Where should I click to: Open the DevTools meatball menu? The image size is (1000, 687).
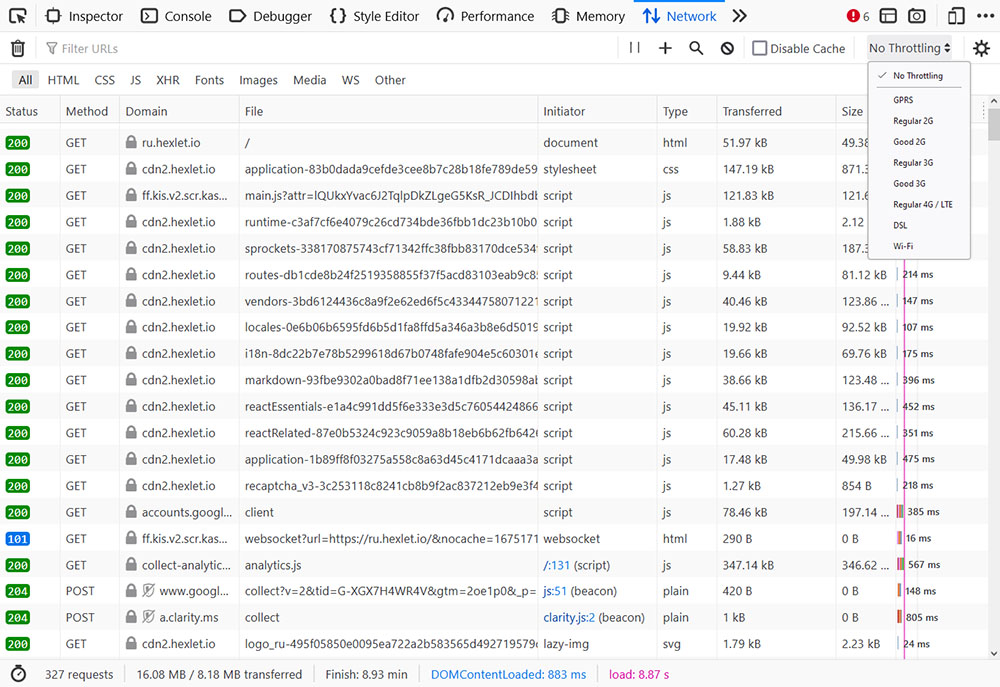pyautogui.click(x=985, y=16)
